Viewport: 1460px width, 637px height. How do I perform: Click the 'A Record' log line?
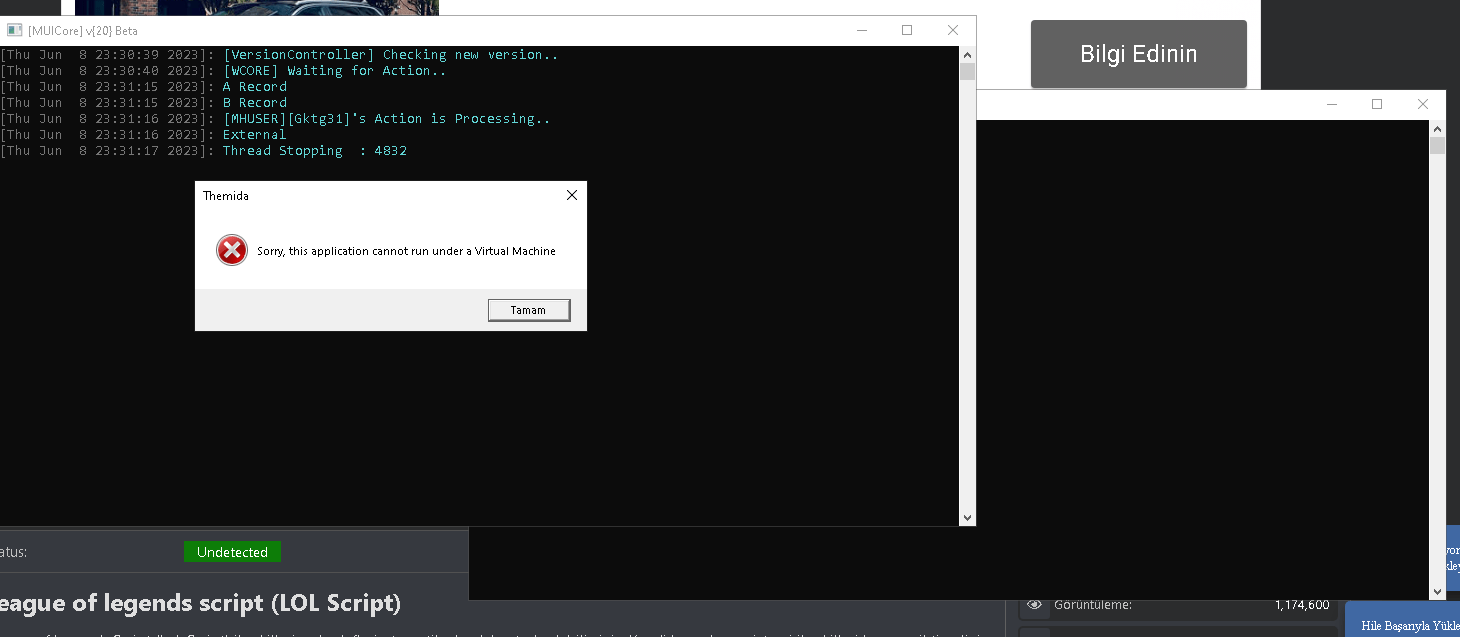pos(144,87)
